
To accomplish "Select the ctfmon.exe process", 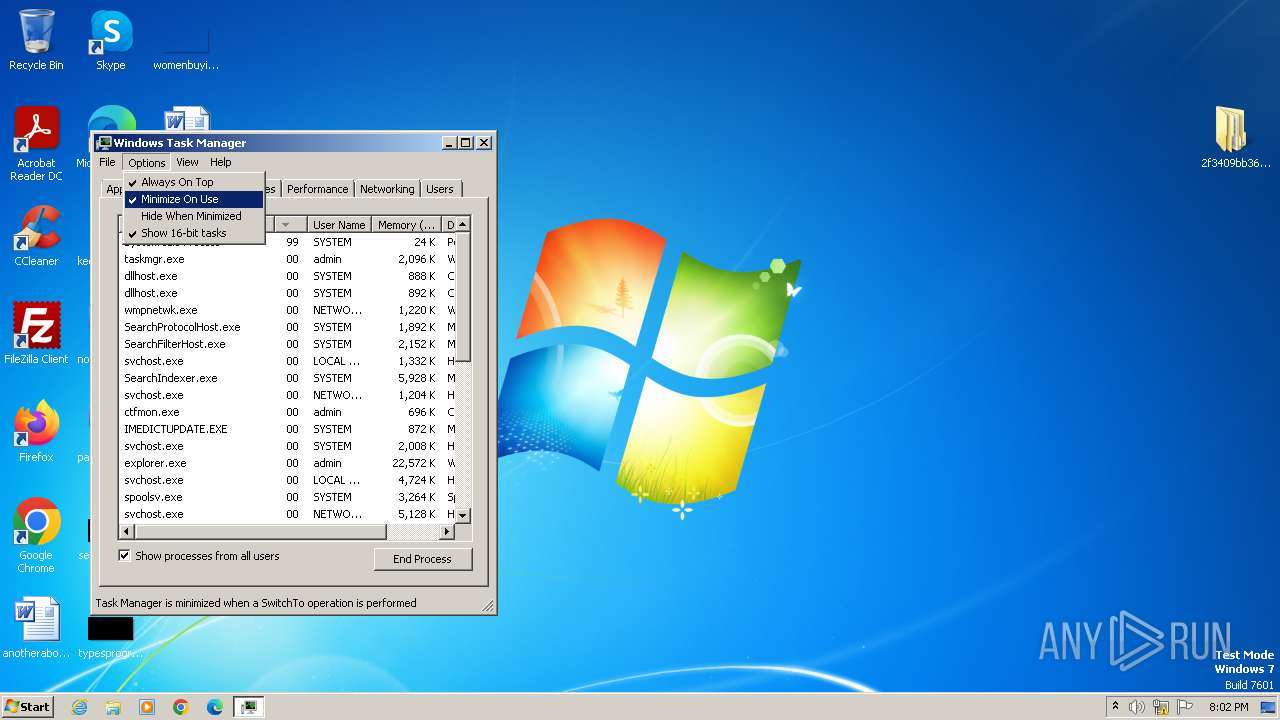I will pyautogui.click(x=287, y=412).
